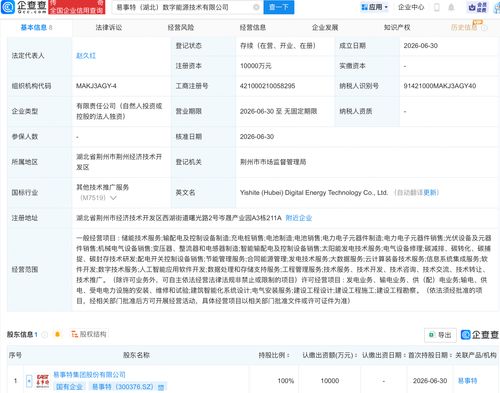Select the 100% shareholding value
Image resolution: width=500 pixels, height=393 pixels.
point(286,381)
